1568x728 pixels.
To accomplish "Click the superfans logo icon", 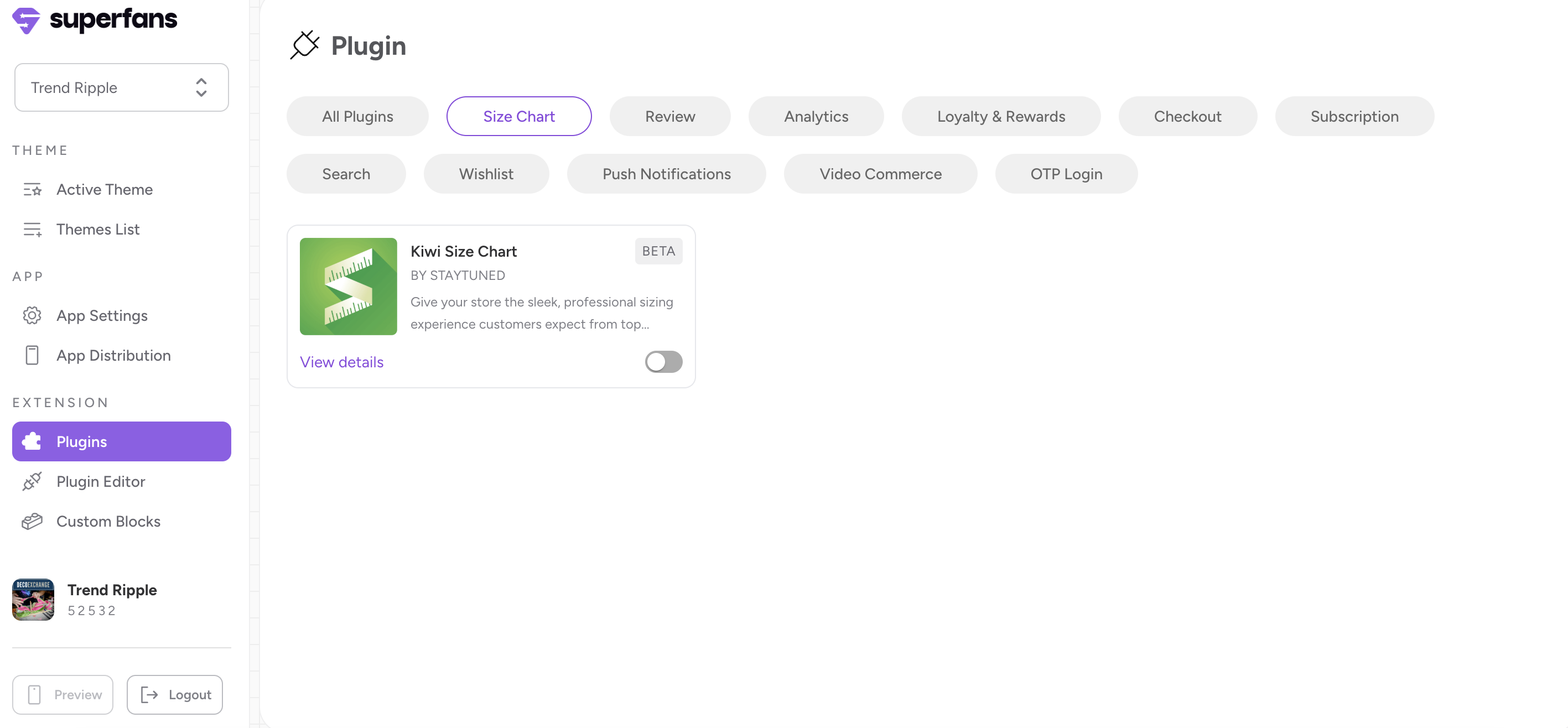I will (x=26, y=20).
